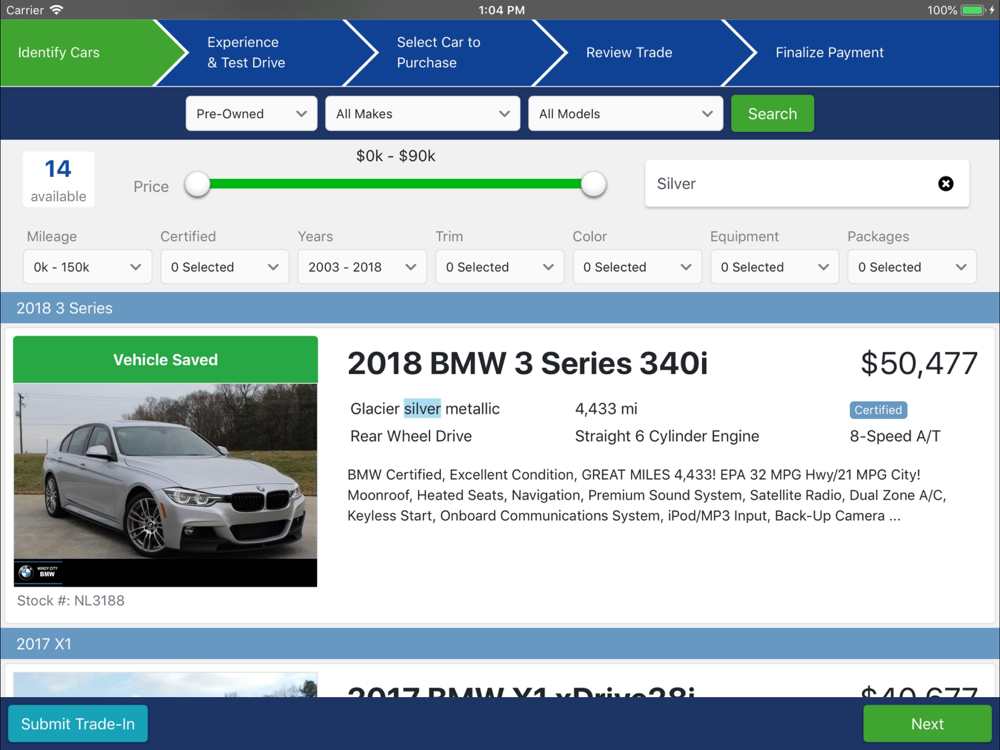Click the maximum price slider handle
Image resolution: width=1000 pixels, height=750 pixels.
pos(593,184)
